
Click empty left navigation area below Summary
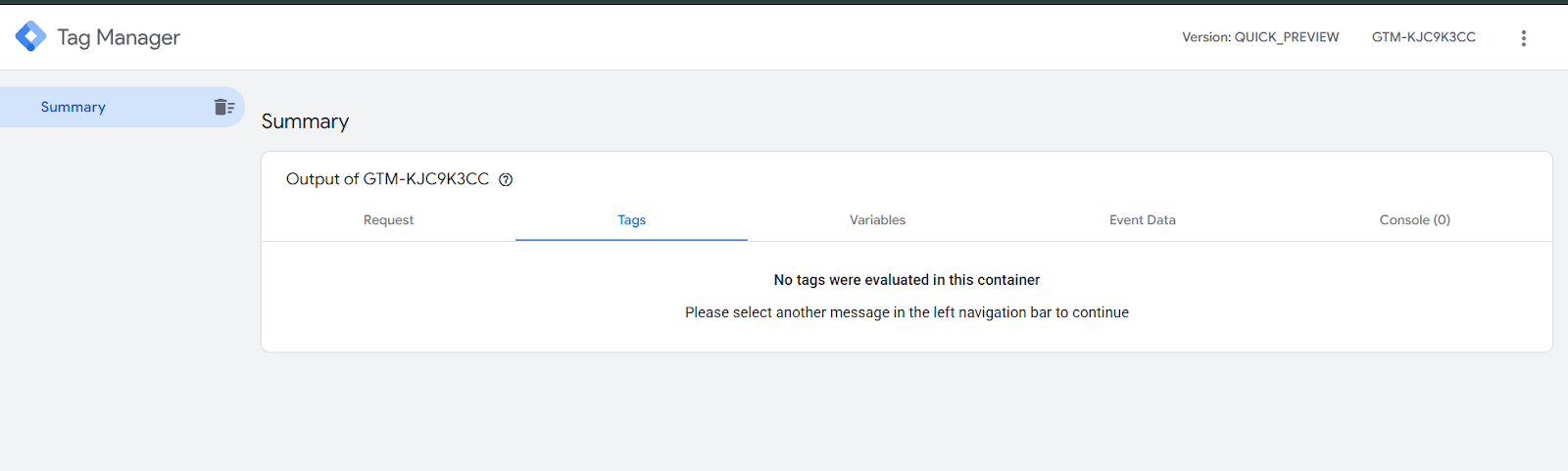click(122, 294)
